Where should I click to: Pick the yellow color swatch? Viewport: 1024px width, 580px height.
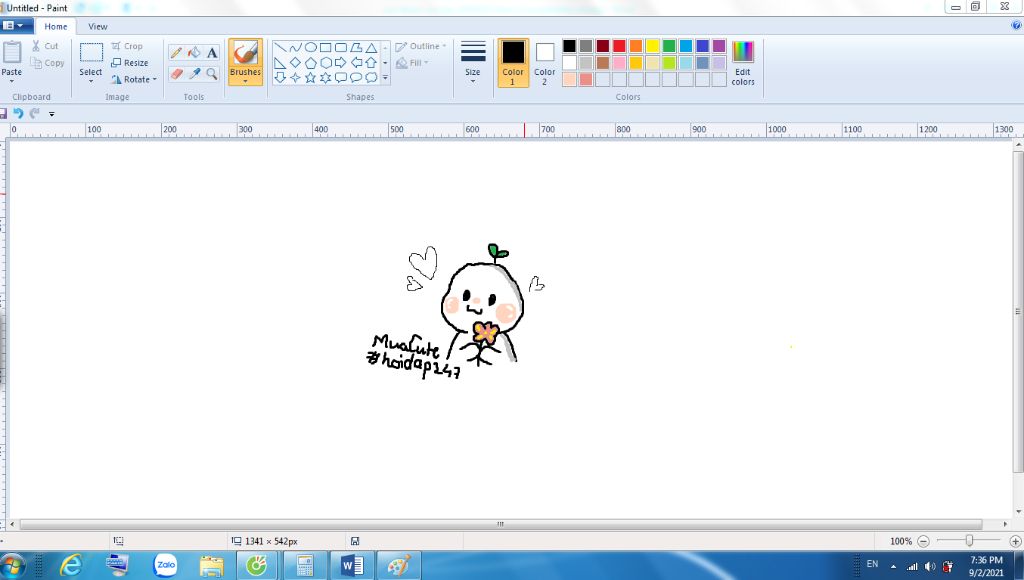(x=652, y=46)
